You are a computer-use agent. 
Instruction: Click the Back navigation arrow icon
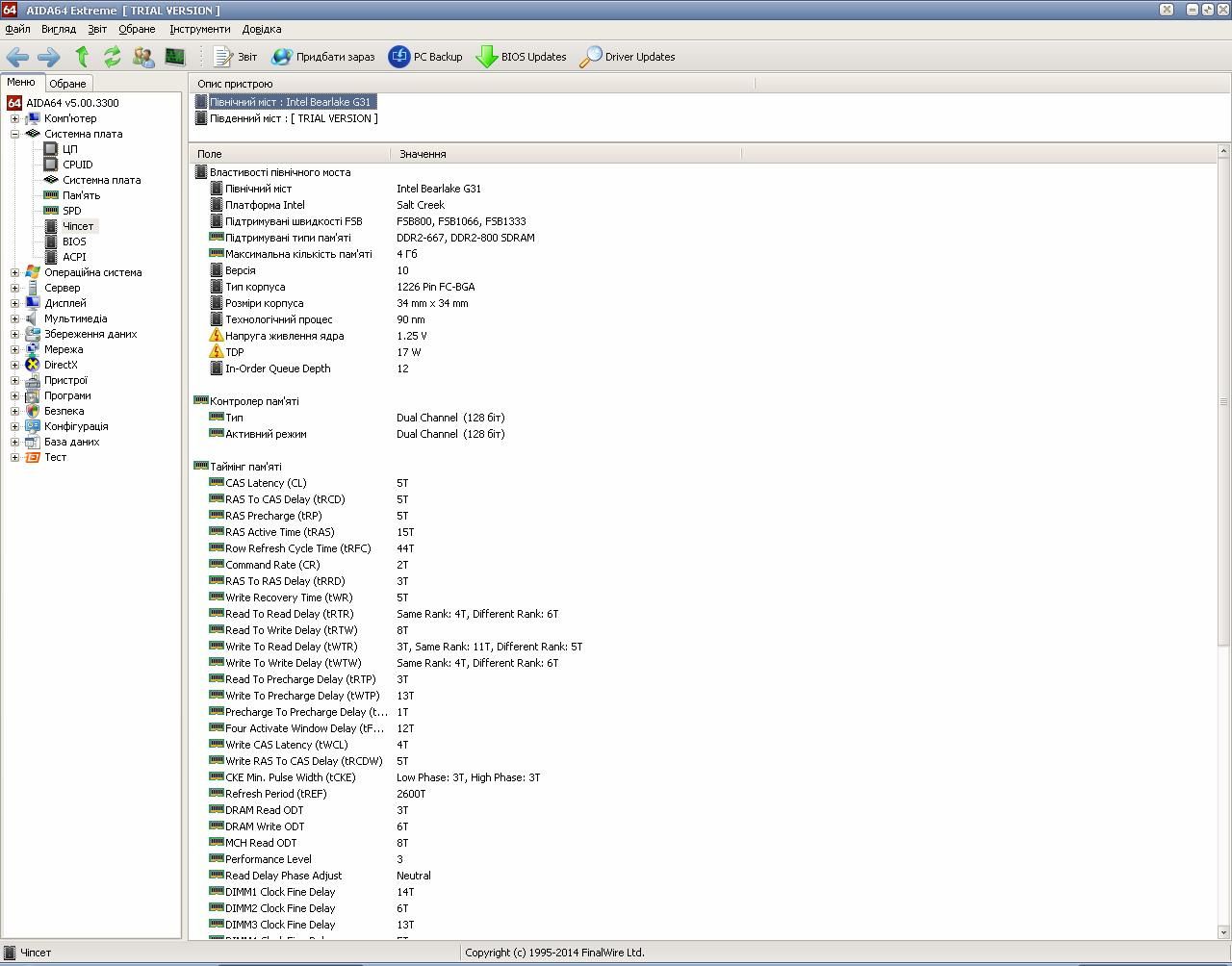pyautogui.click(x=17, y=57)
